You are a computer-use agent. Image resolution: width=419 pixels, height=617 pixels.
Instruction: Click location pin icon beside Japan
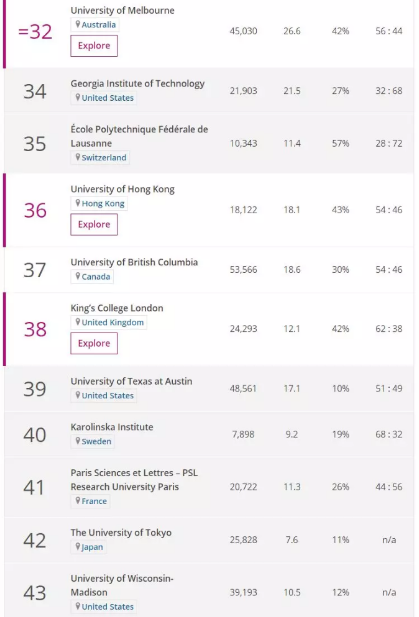pos(78,547)
